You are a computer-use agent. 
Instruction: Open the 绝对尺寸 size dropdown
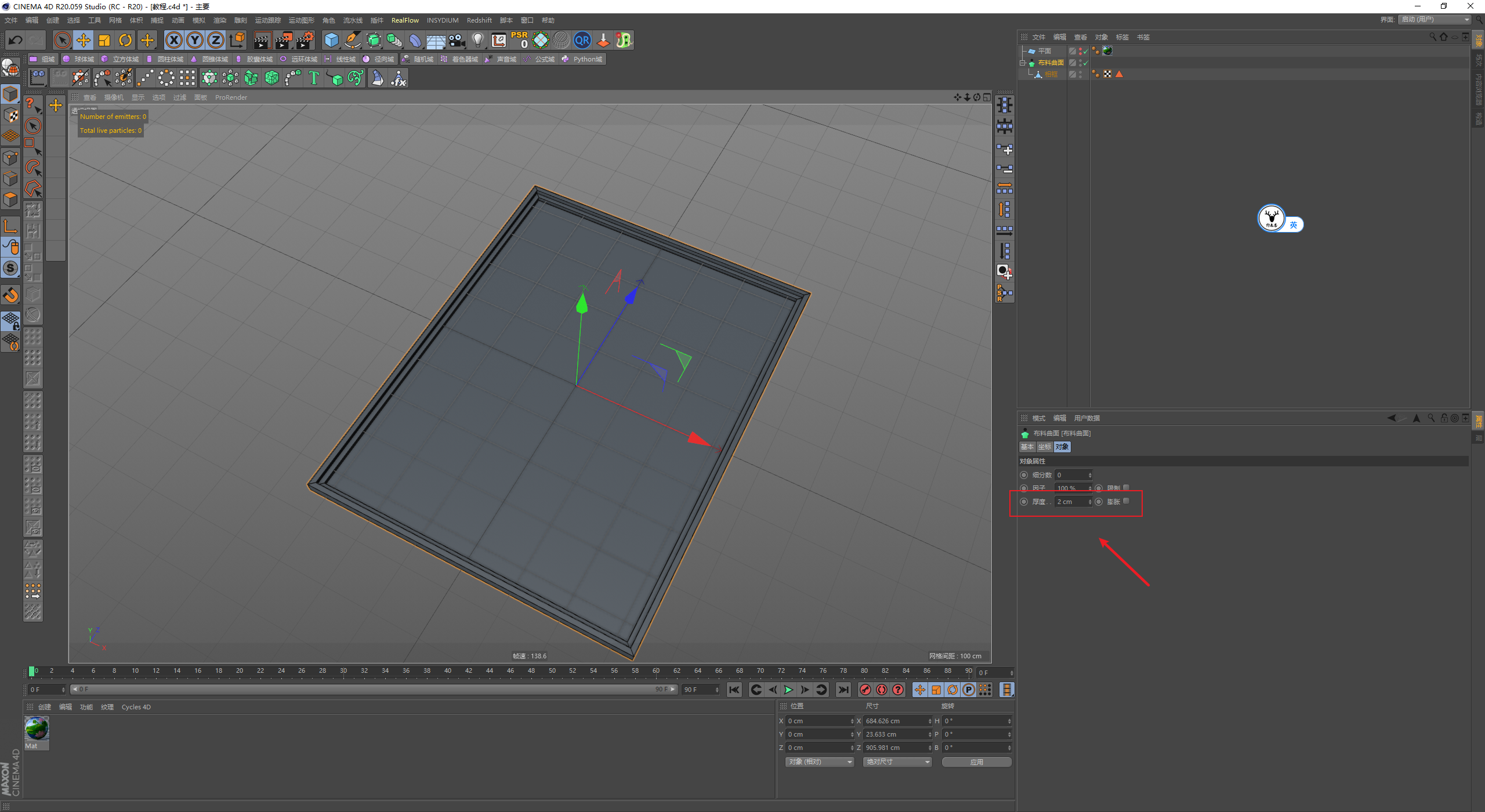pyautogui.click(x=897, y=762)
